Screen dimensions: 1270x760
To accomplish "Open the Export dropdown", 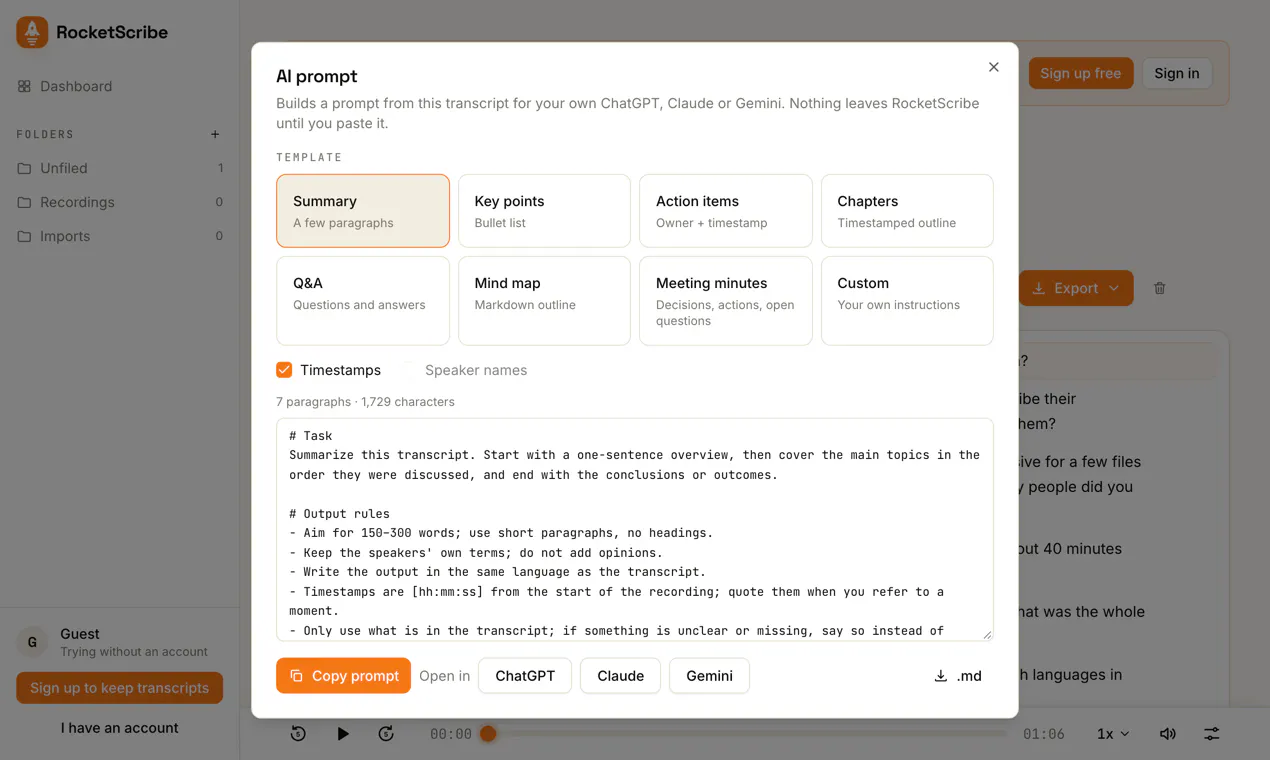I will pos(1076,288).
